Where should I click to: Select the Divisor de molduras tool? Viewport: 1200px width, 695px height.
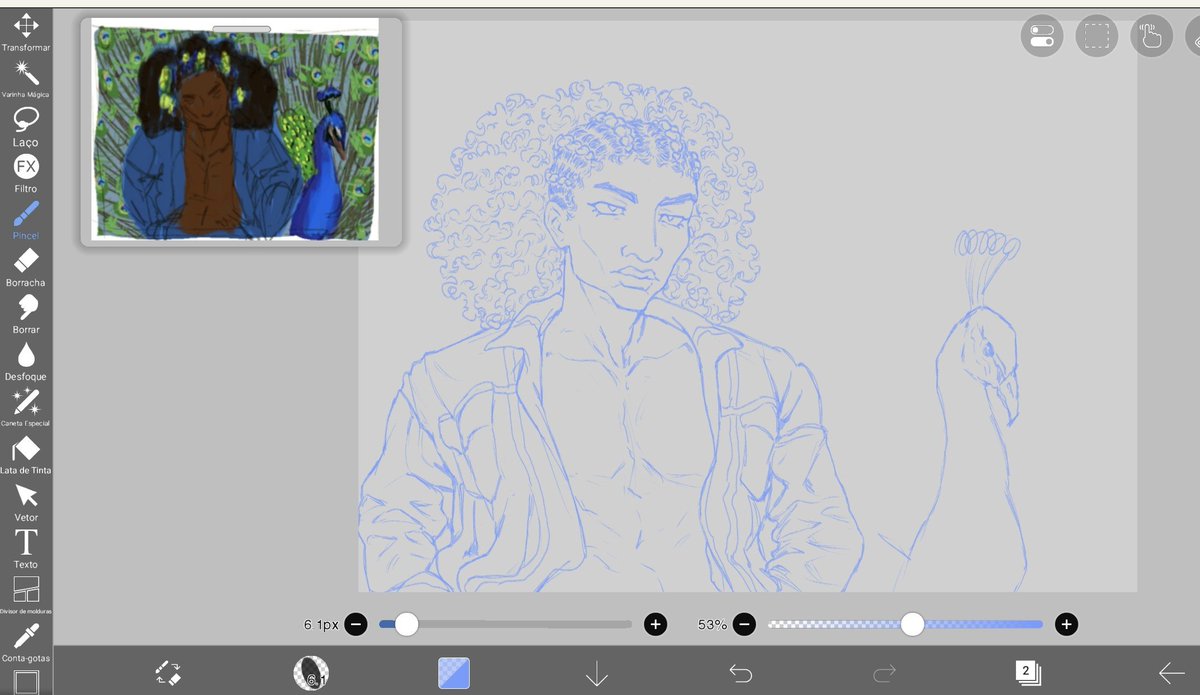pos(26,596)
